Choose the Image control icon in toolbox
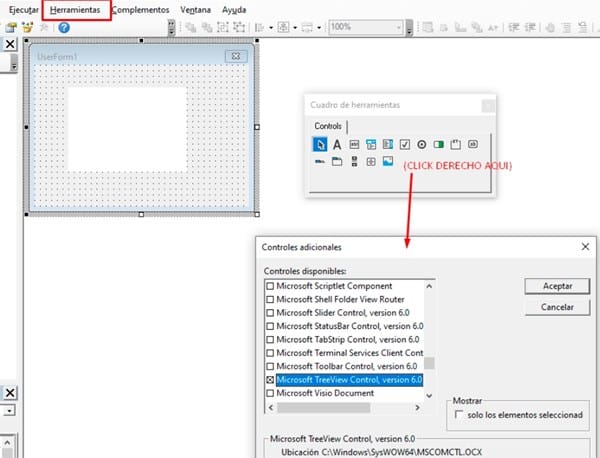Viewport: 600px width, 458px height. (388, 161)
